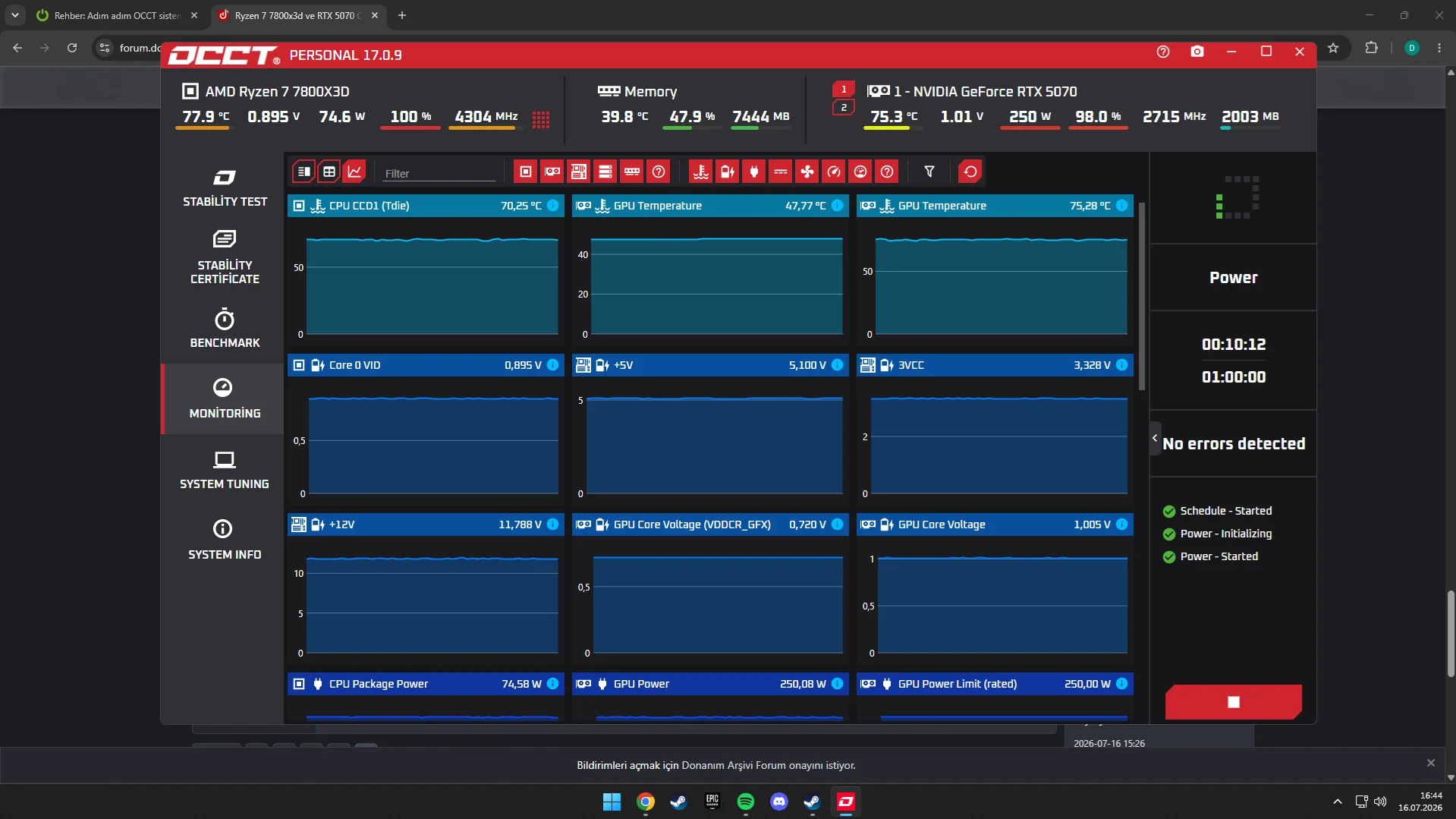
Task: Switch to table view layout
Action: (329, 172)
